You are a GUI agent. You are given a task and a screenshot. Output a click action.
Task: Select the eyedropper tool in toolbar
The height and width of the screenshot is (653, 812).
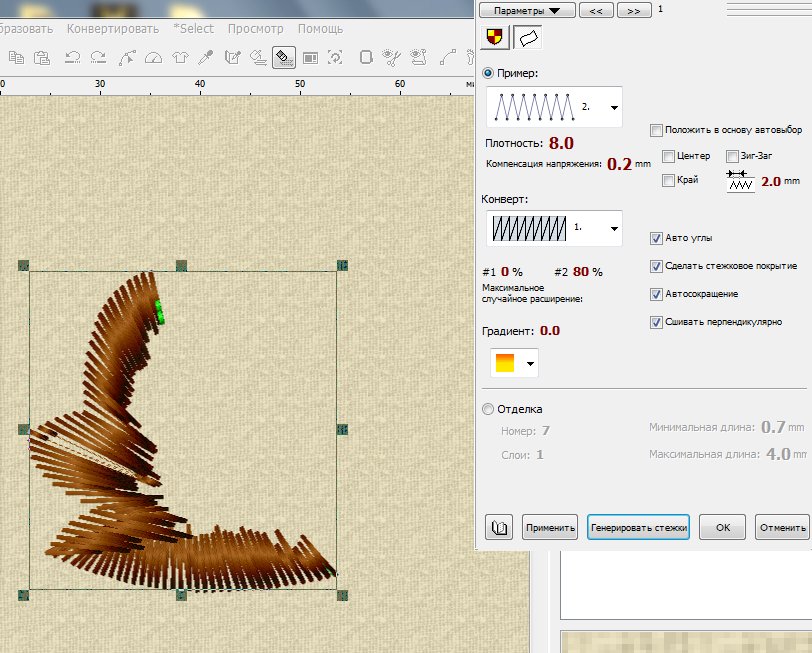click(207, 57)
